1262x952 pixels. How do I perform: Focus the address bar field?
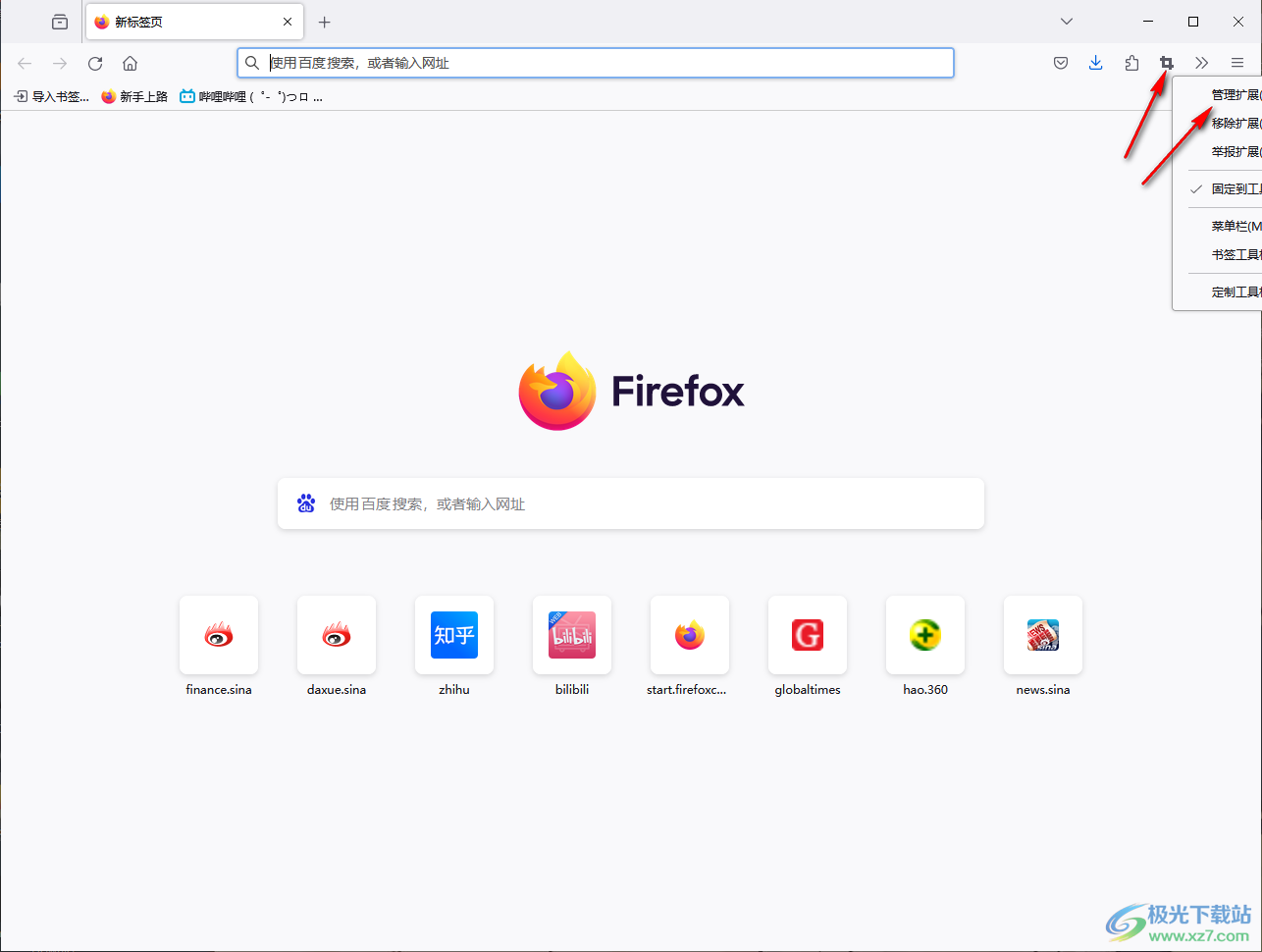(x=596, y=63)
